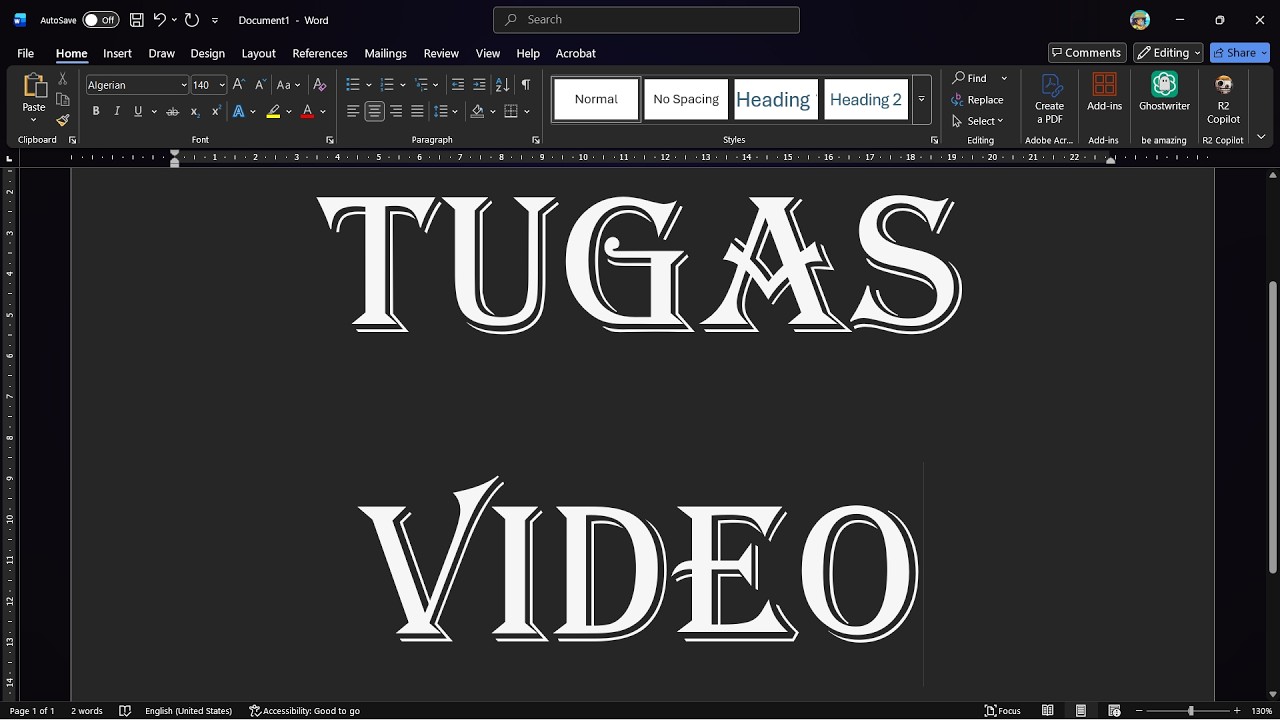Click the Decrease Font Size icon
1280x720 pixels.
click(x=260, y=85)
